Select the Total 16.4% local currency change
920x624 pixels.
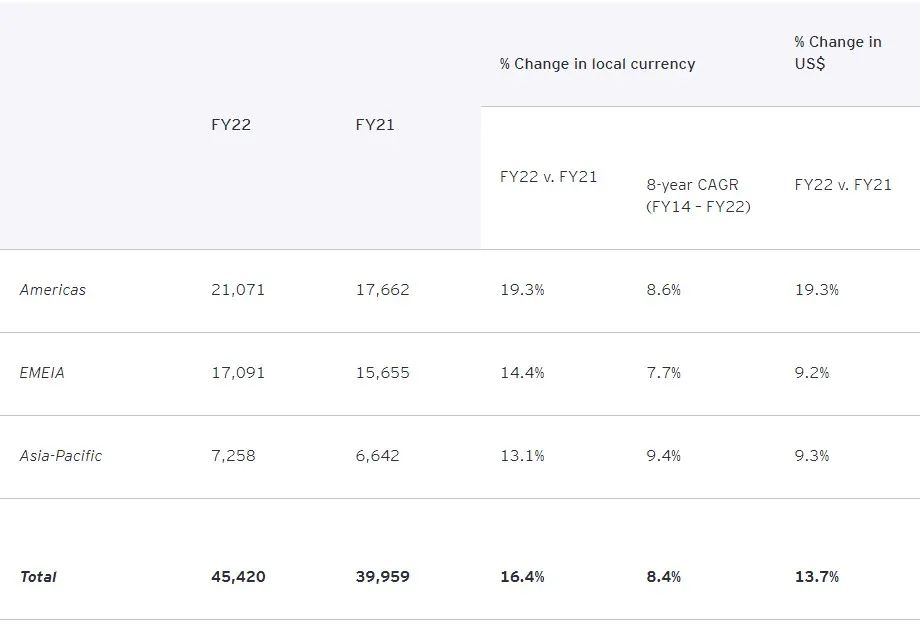pyautogui.click(x=522, y=577)
